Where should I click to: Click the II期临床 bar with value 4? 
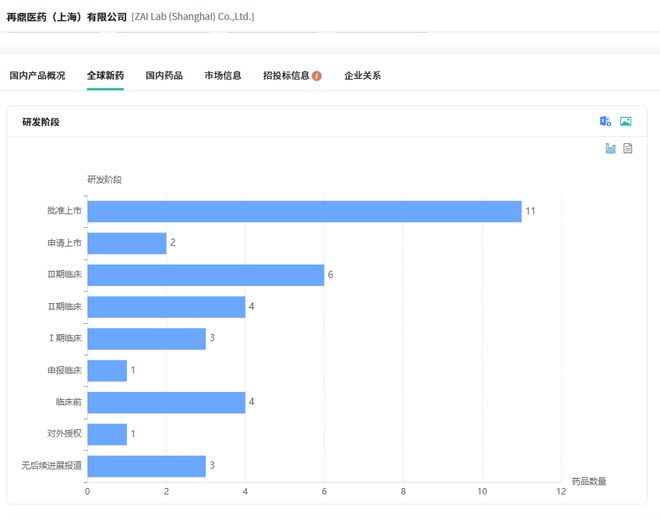166,307
